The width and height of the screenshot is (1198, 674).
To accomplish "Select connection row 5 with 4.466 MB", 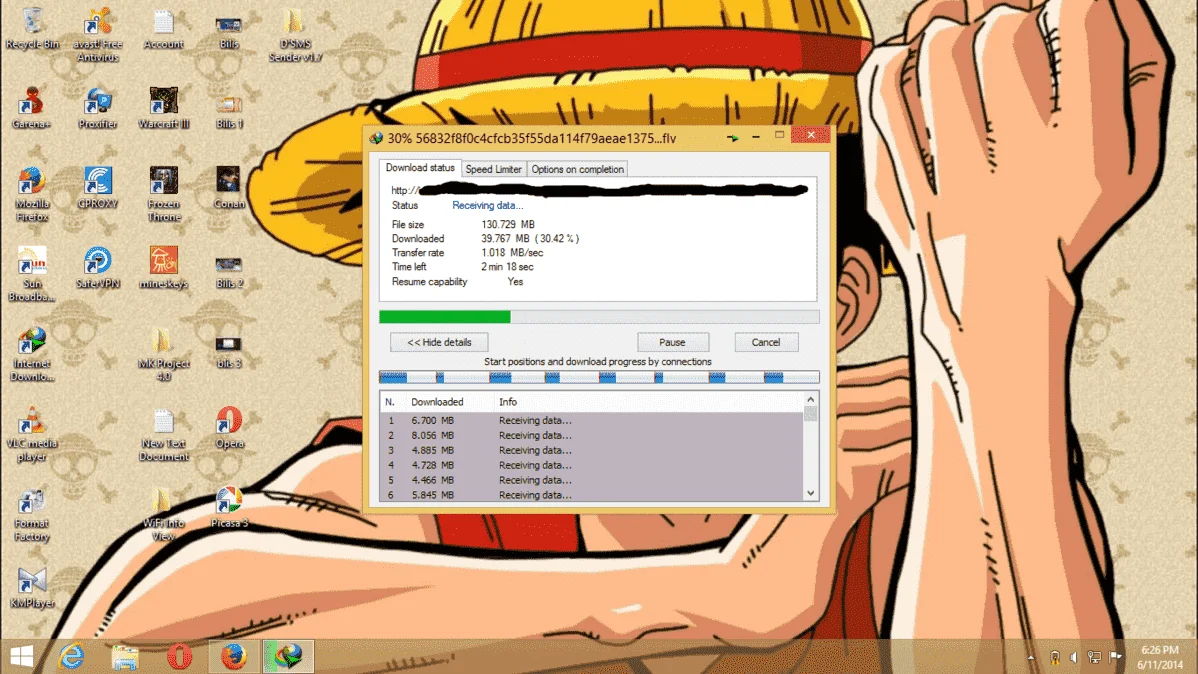I will 591,480.
